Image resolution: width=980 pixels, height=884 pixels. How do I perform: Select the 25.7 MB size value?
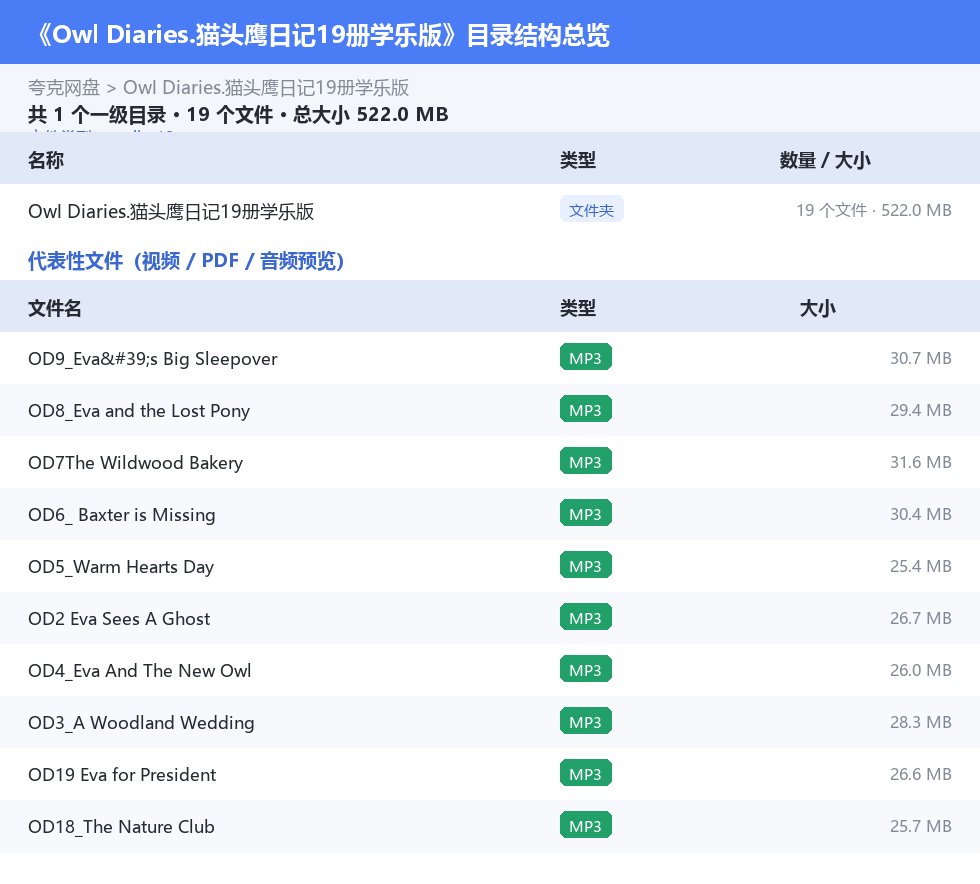pos(921,825)
